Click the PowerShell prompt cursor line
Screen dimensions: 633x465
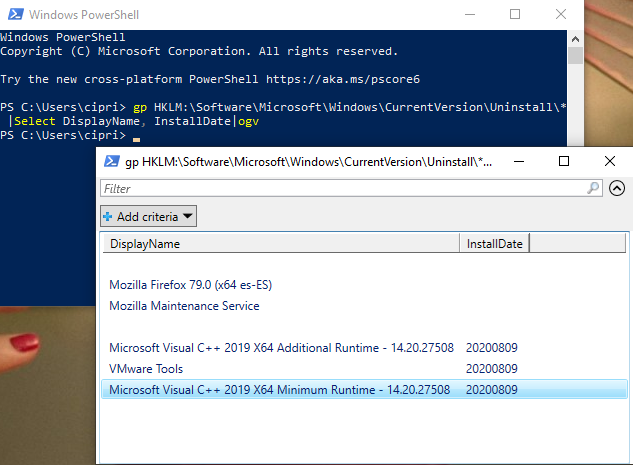(70, 136)
